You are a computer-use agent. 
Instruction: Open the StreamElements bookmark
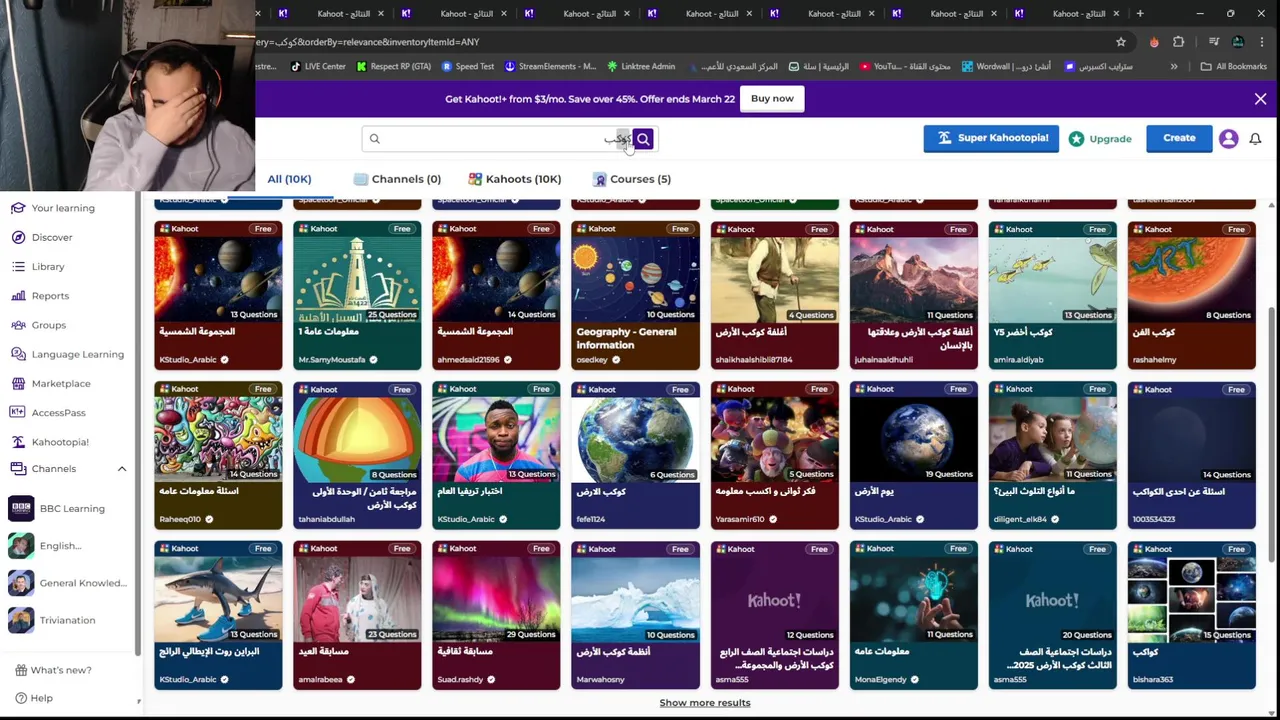[x=551, y=66]
